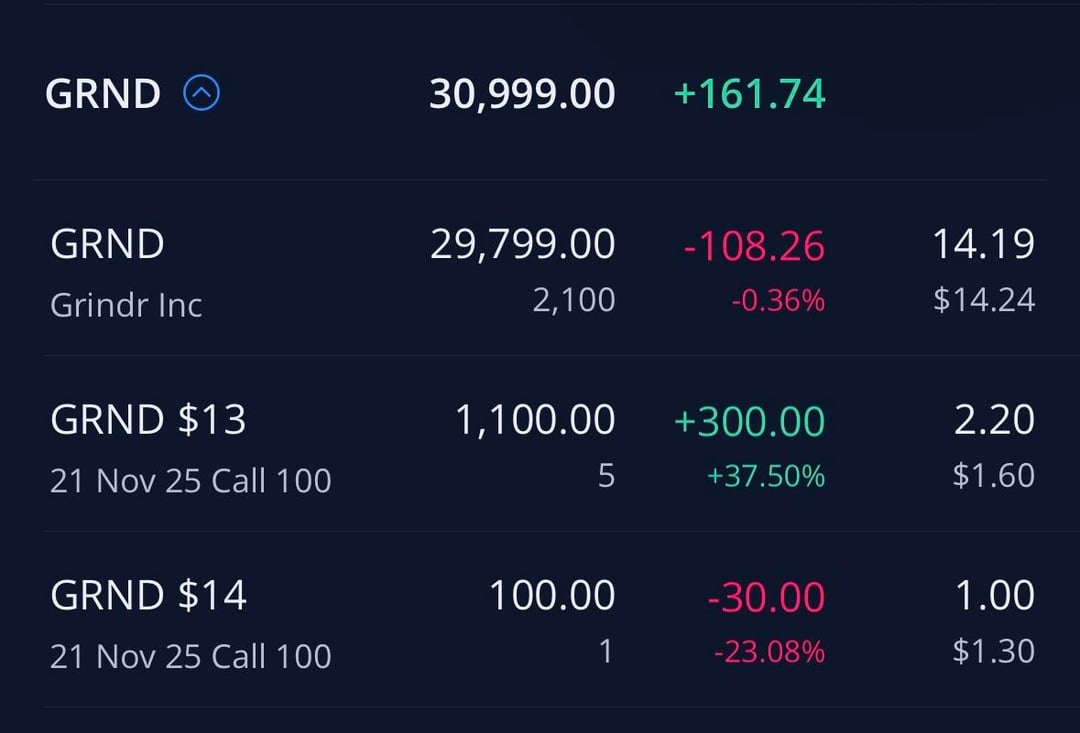Select the -0.36% percent change
This screenshot has width=1080, height=733.
778,301
